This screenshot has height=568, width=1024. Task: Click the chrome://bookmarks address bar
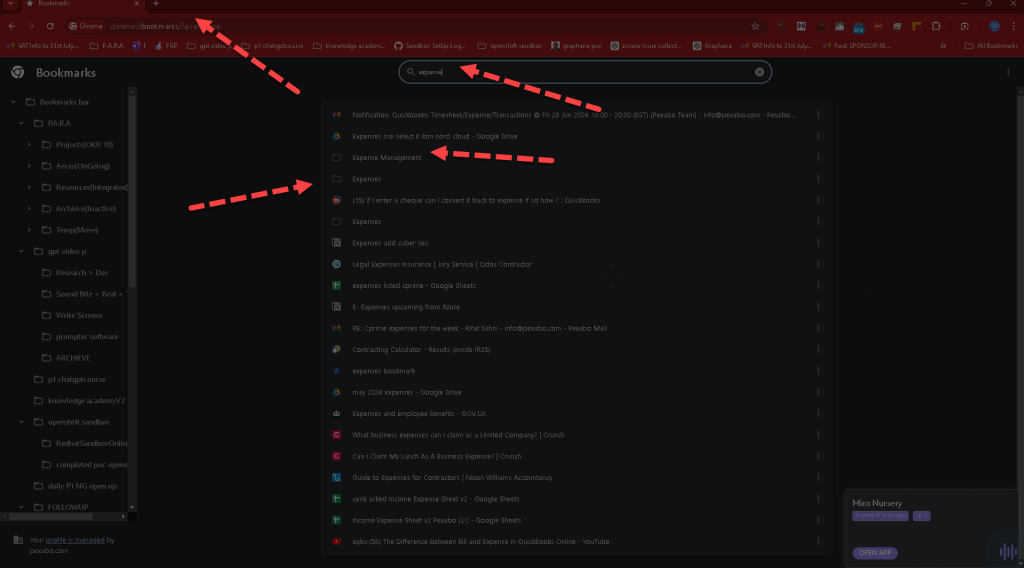[x=418, y=26]
